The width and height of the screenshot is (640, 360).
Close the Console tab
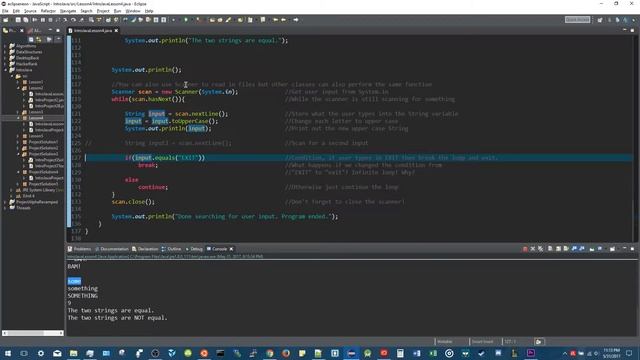pos(231,249)
